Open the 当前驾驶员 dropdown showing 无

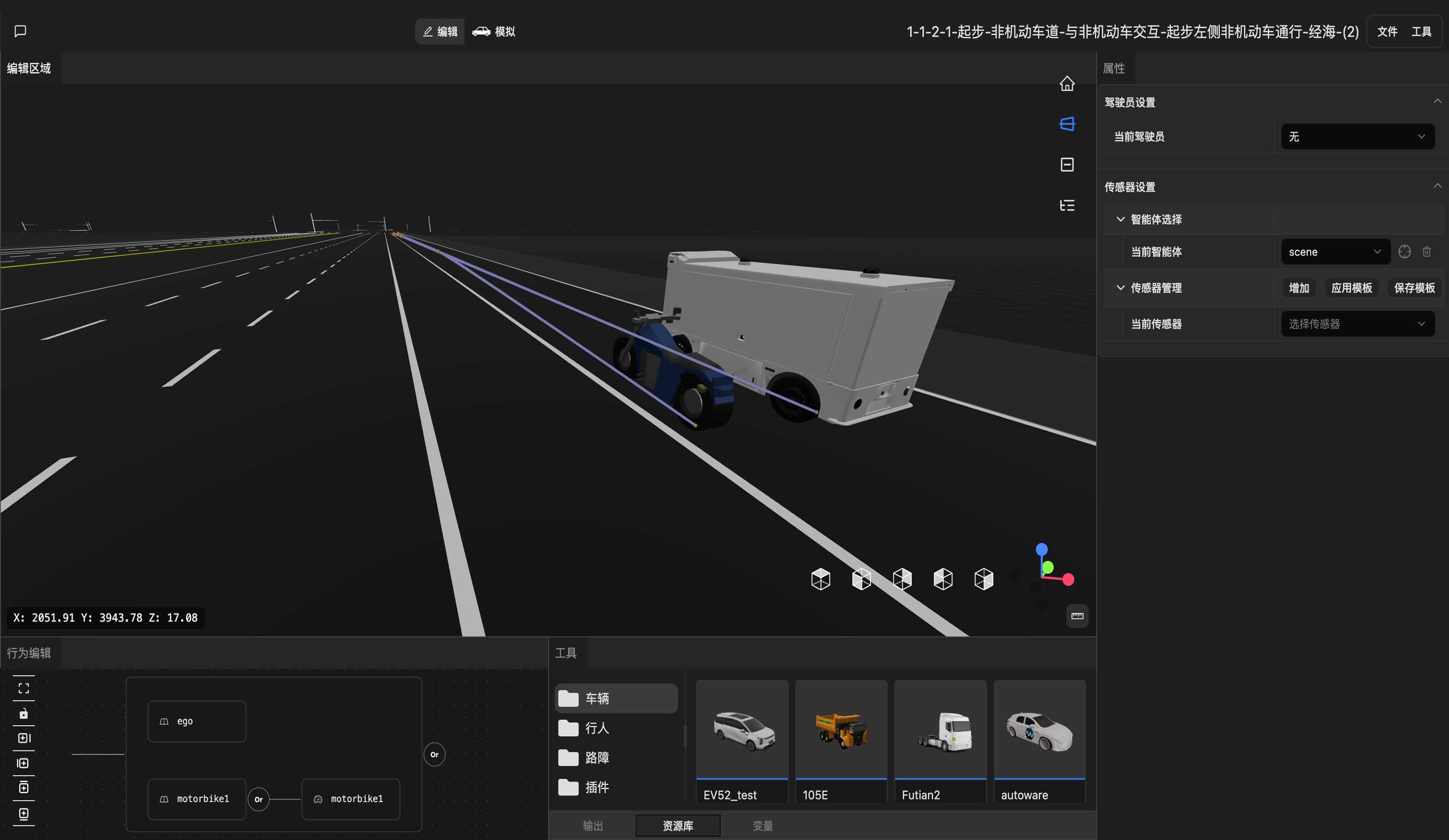pyautogui.click(x=1358, y=137)
